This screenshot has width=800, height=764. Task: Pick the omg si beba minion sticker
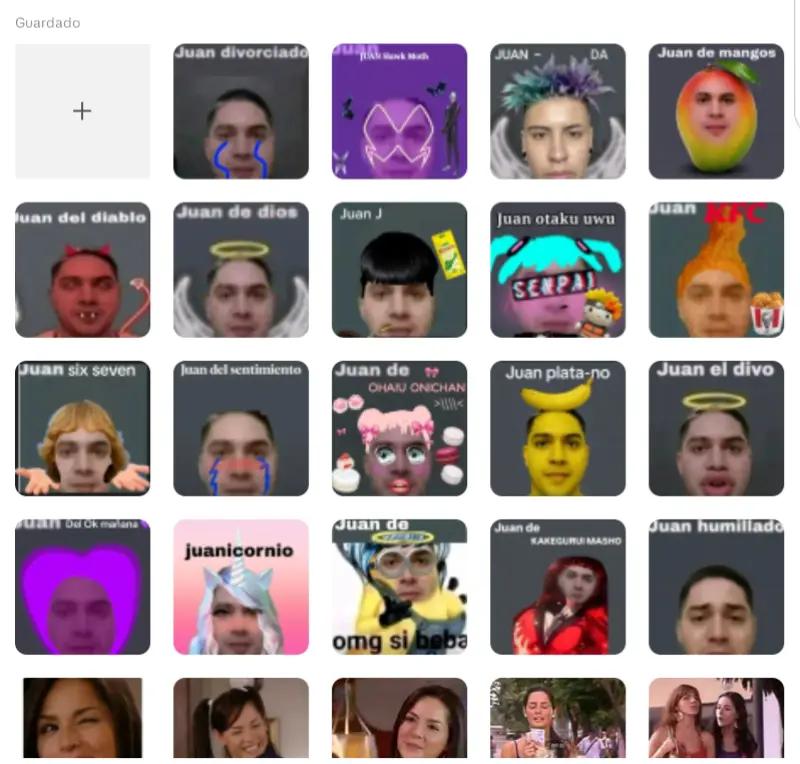399,587
